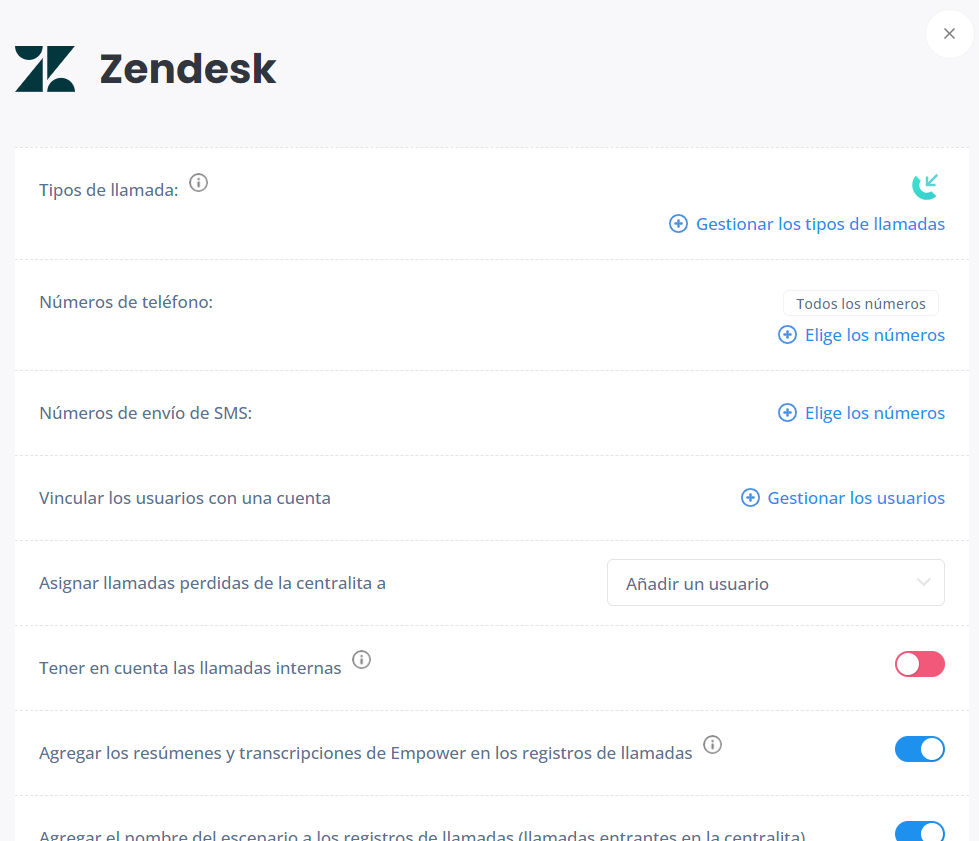Screen dimensions: 979x841
Task: Show info about Tipos de llamada
Action: pyautogui.click(x=199, y=183)
